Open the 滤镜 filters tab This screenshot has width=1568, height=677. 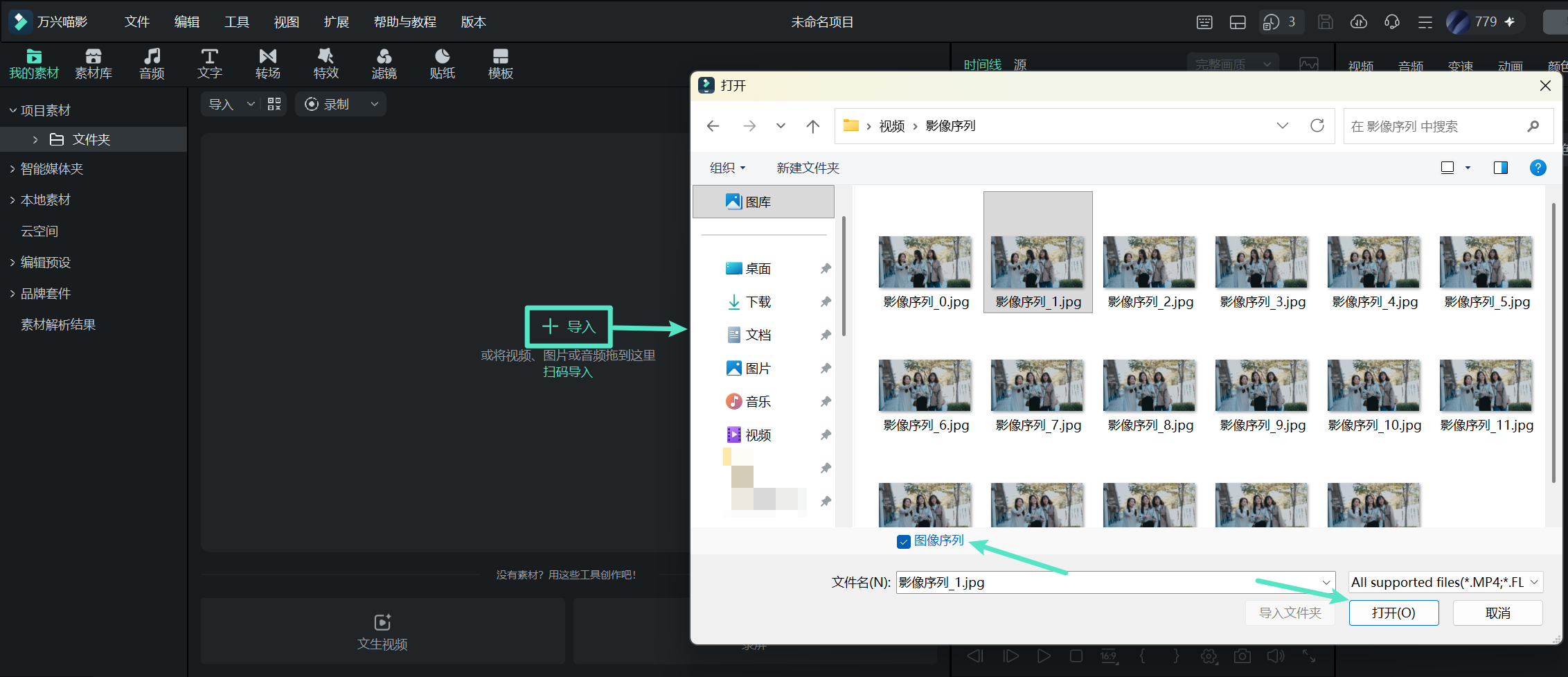(x=384, y=64)
